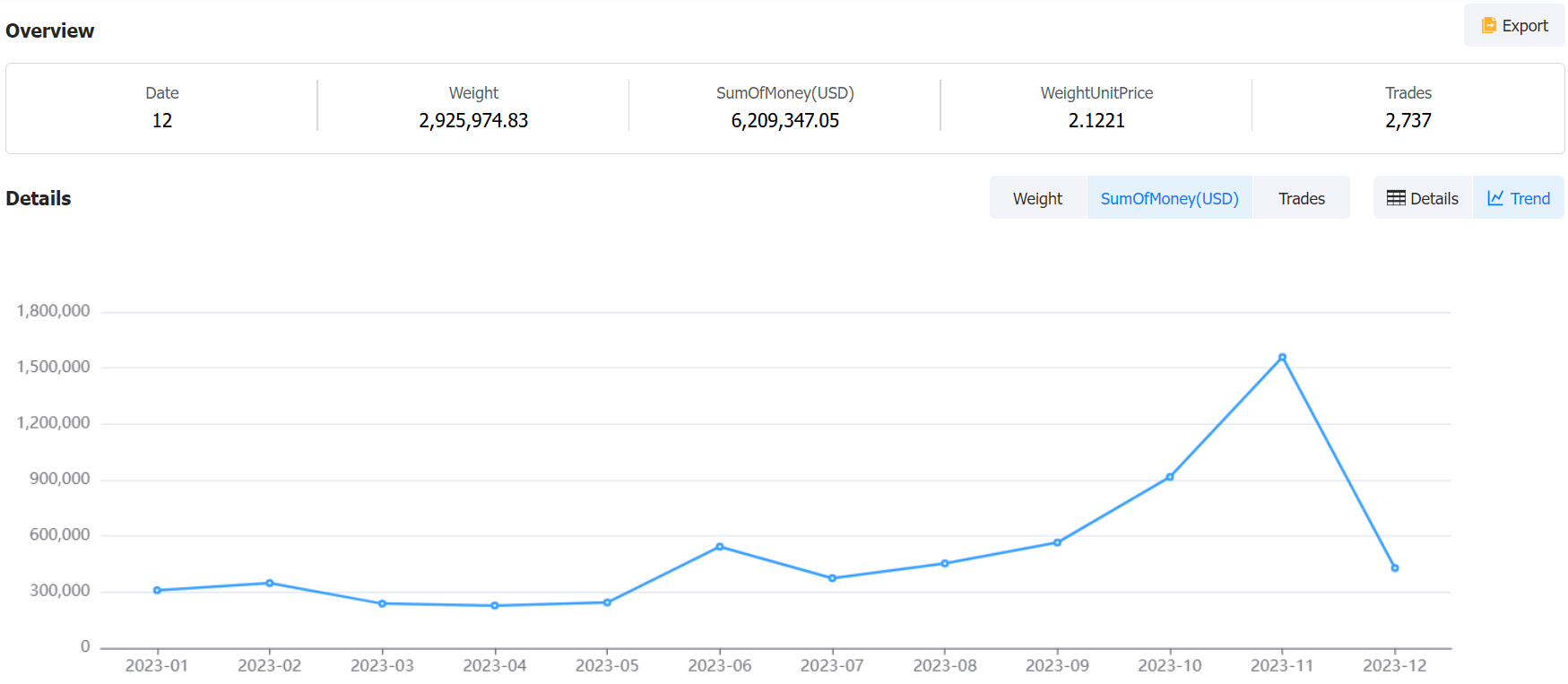
Task: Click the Weight value 2,925,974.83
Action: click(x=473, y=120)
